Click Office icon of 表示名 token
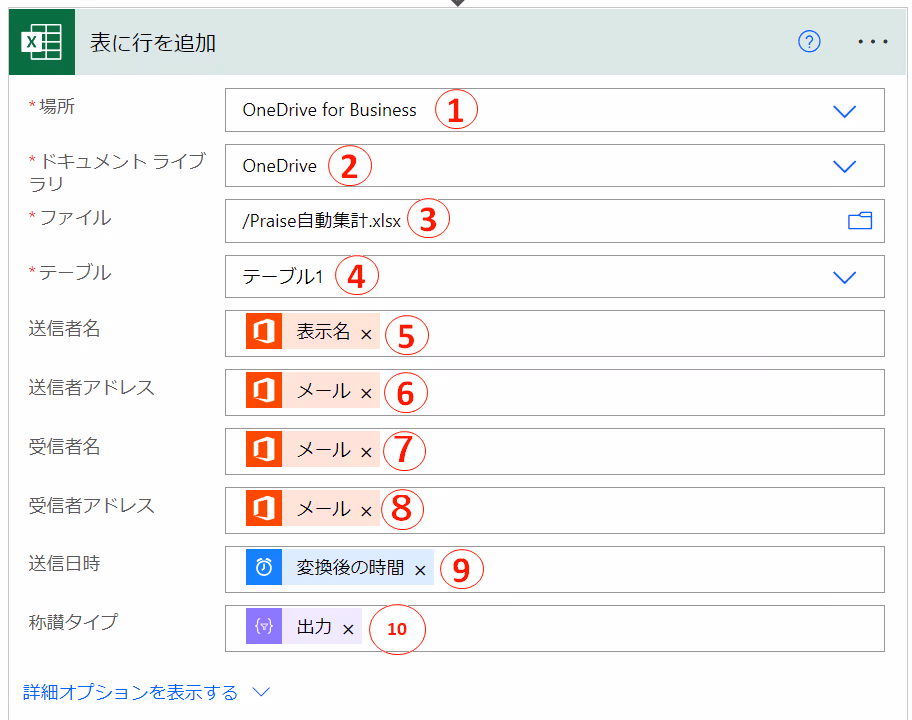 264,331
